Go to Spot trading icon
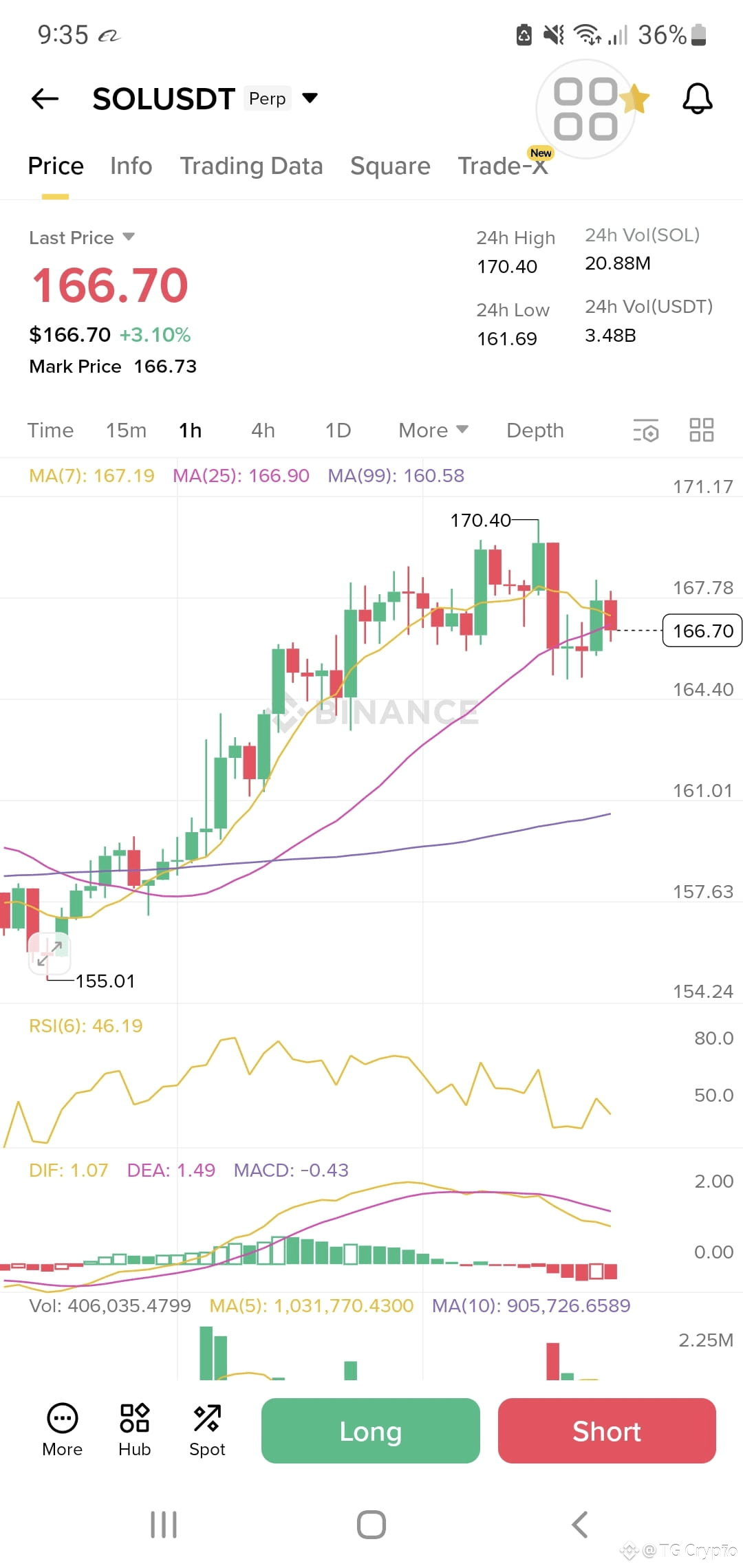 click(x=207, y=1431)
